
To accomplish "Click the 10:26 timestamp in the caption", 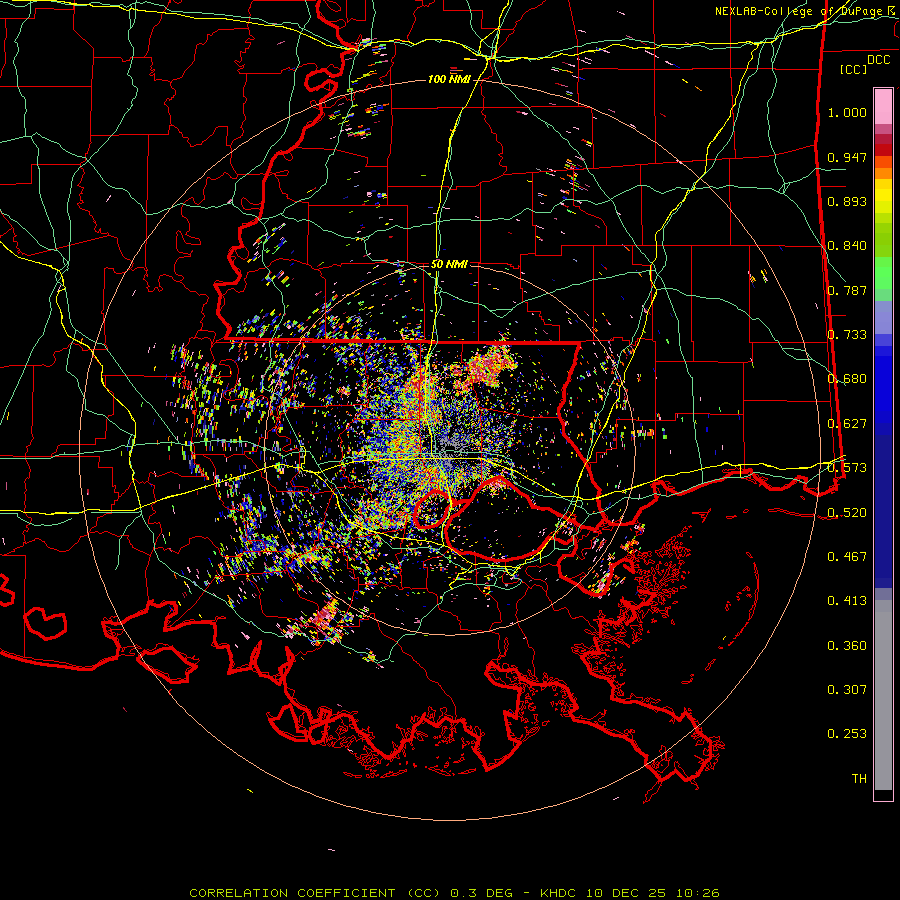I will point(697,893).
